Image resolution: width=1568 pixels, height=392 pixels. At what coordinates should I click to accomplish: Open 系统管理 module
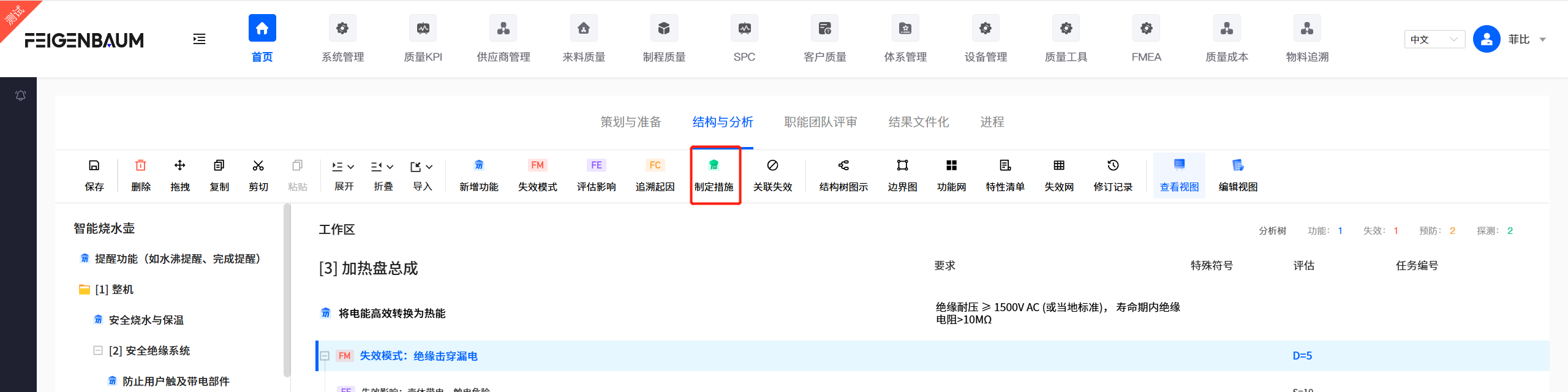[342, 39]
